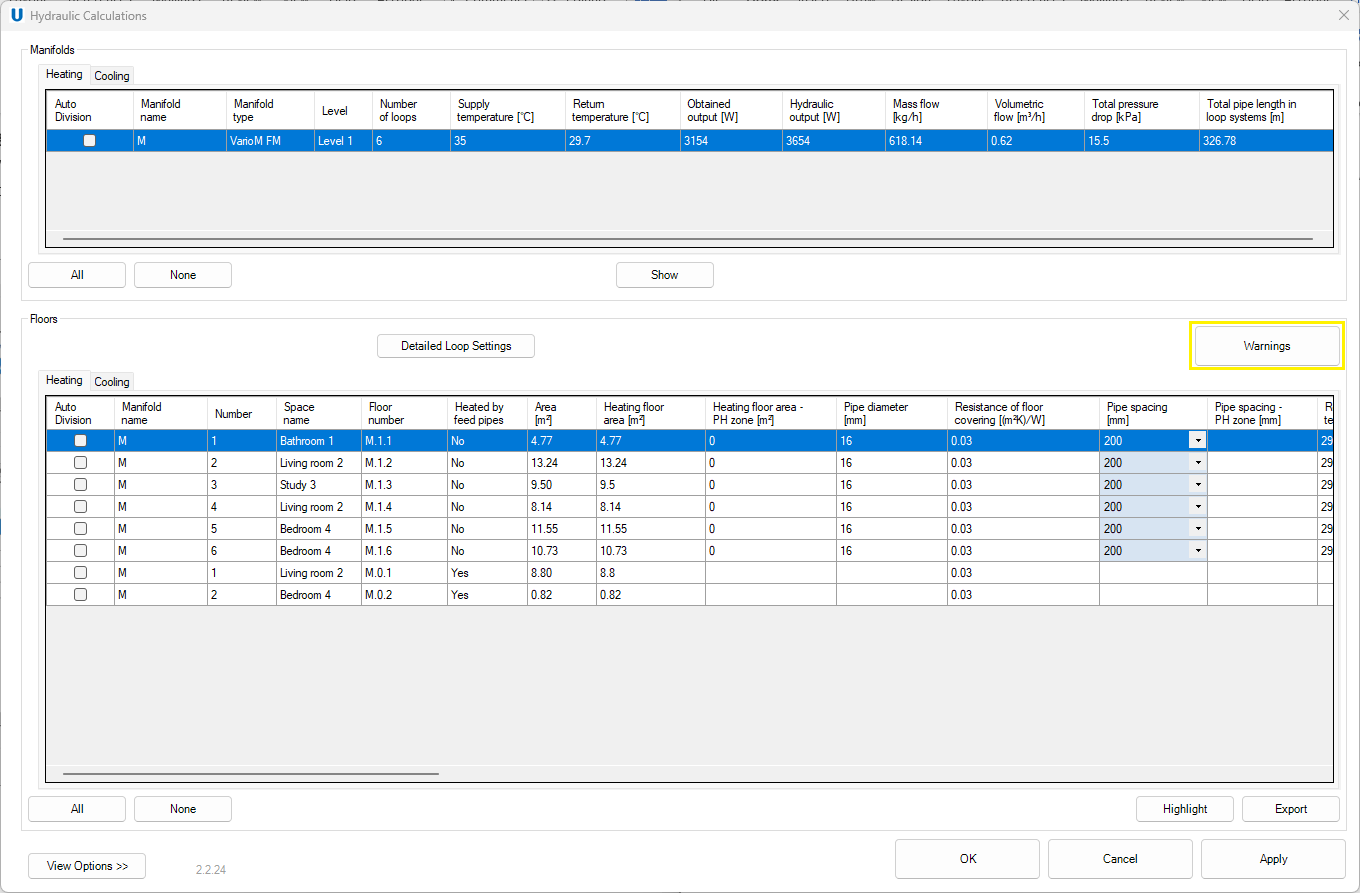This screenshot has width=1360, height=893.
Task: Click Mass flow value 618.14
Action: click(935, 141)
